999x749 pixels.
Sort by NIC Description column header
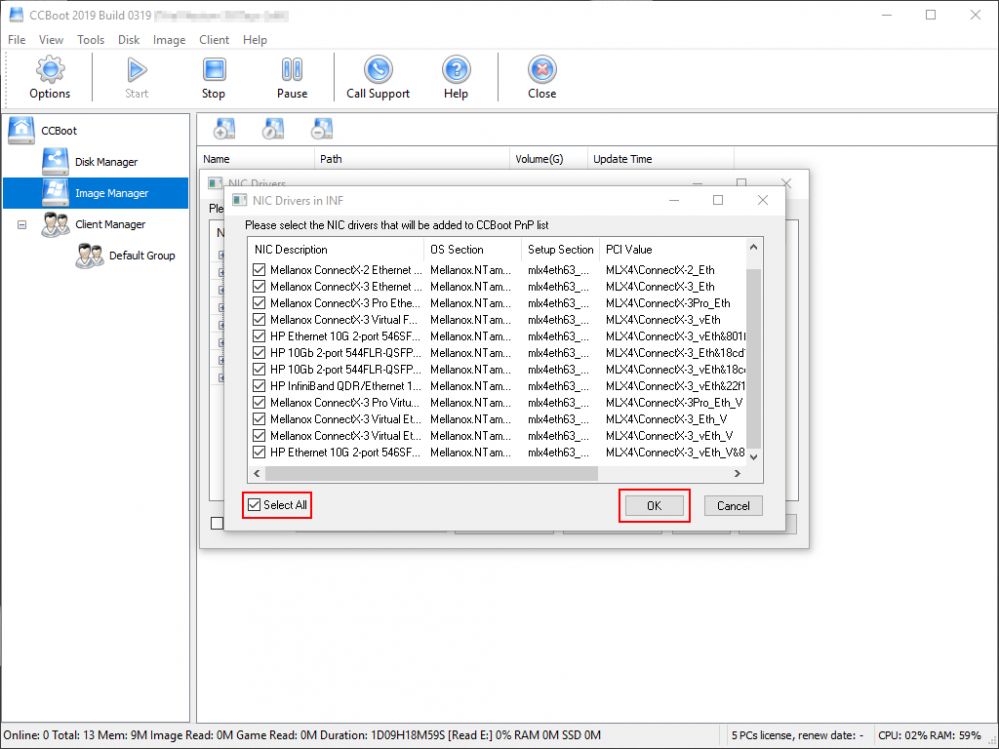[x=336, y=250]
